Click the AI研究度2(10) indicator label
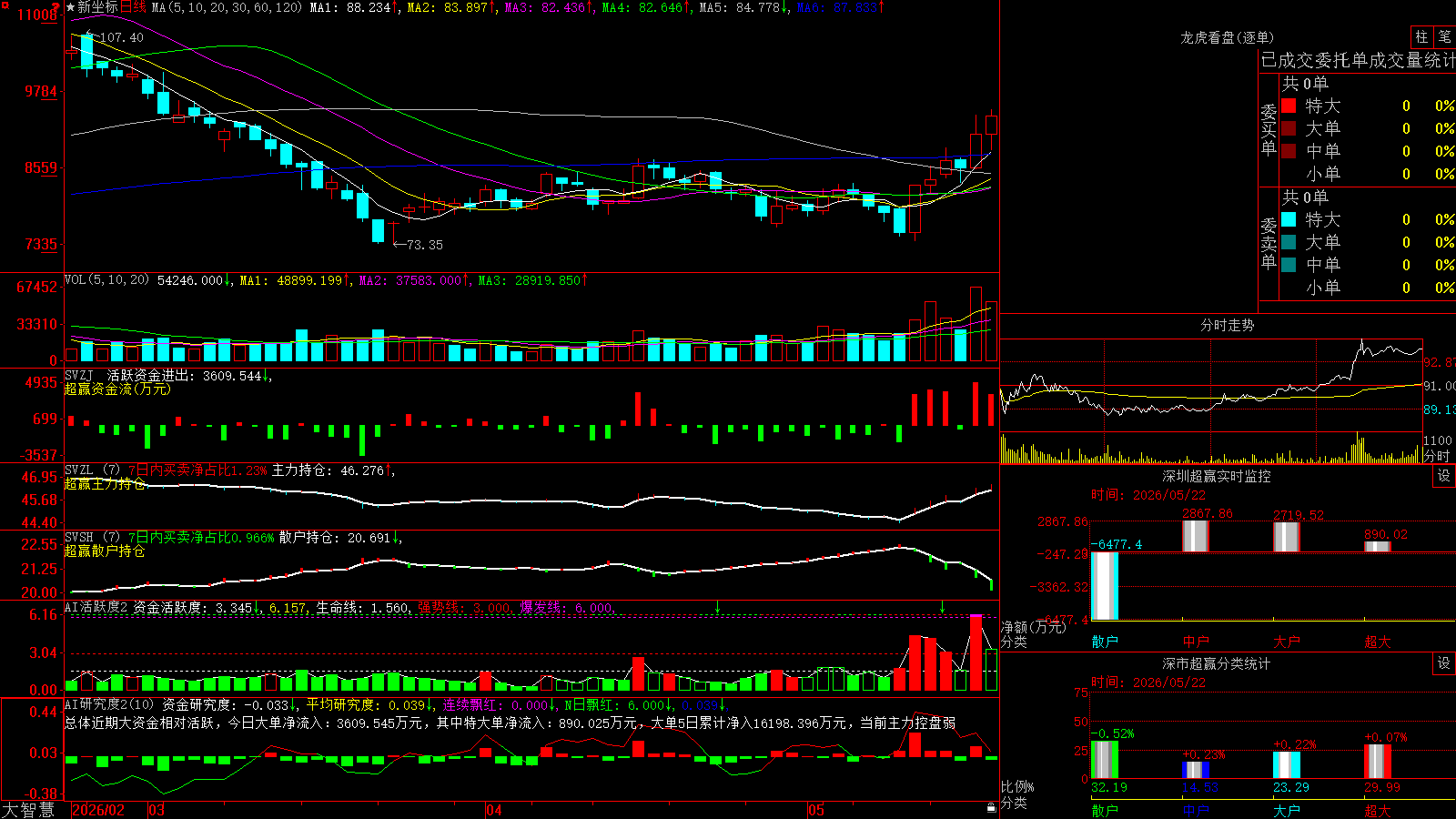This screenshot has width=1456, height=819. (110, 704)
